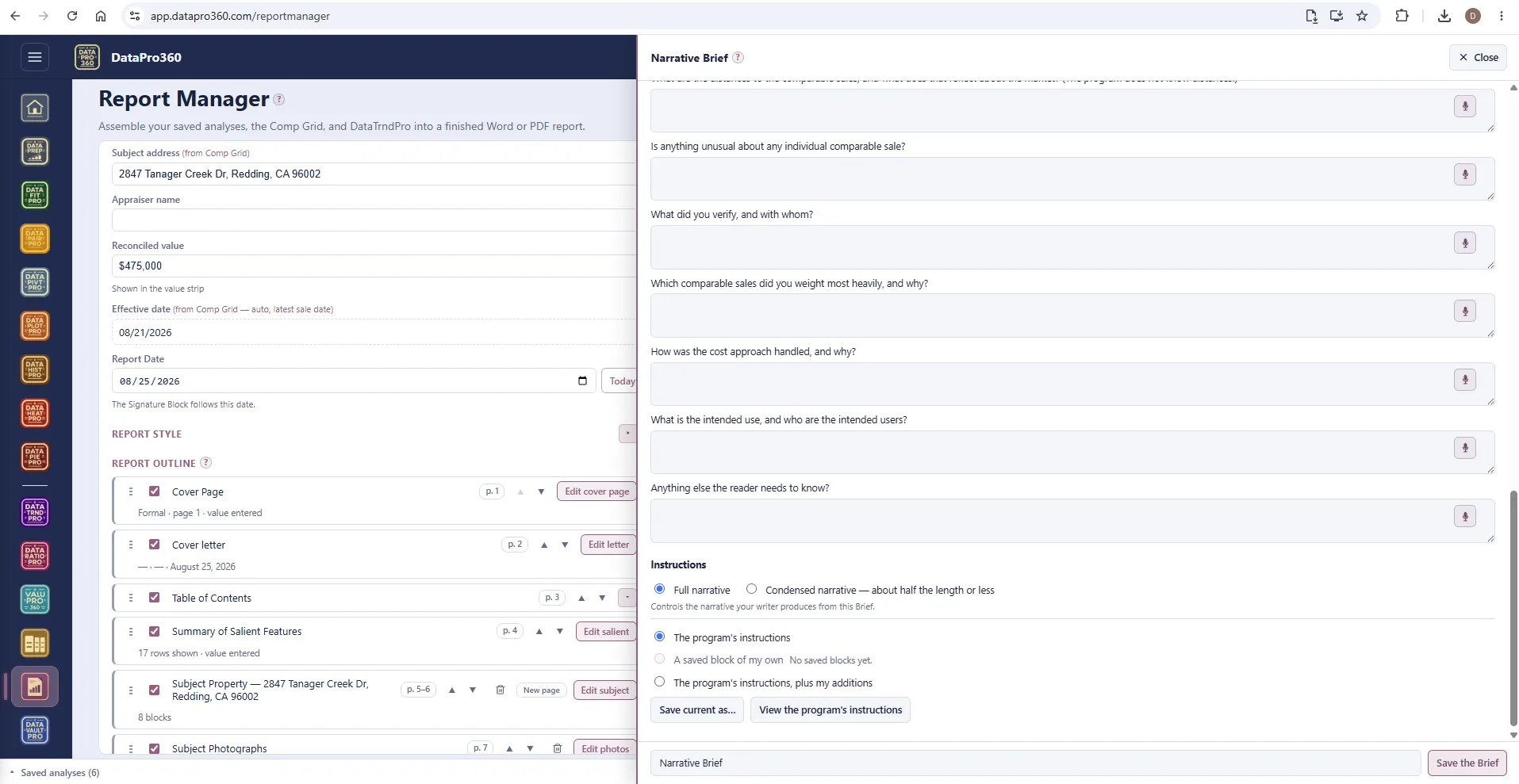The height and width of the screenshot is (784, 1519).
Task: Choose 'The program's instructions, plus my additions'
Action: pos(659,682)
